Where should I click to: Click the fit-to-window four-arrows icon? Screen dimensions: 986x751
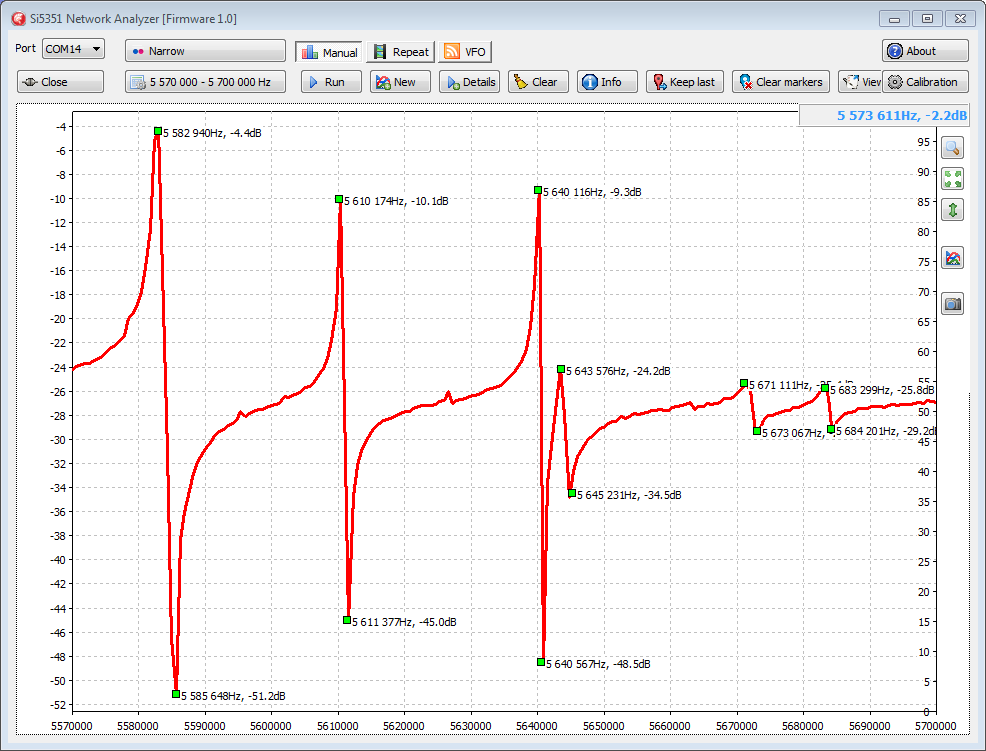click(953, 179)
